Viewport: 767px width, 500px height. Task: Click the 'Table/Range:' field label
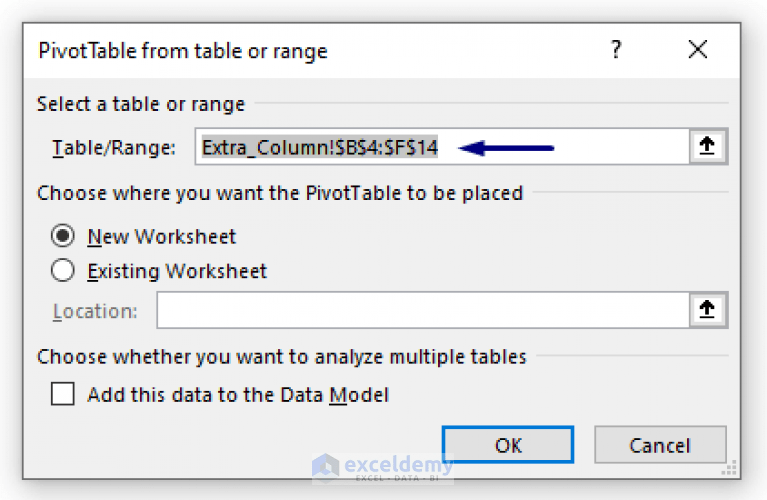tap(113, 148)
